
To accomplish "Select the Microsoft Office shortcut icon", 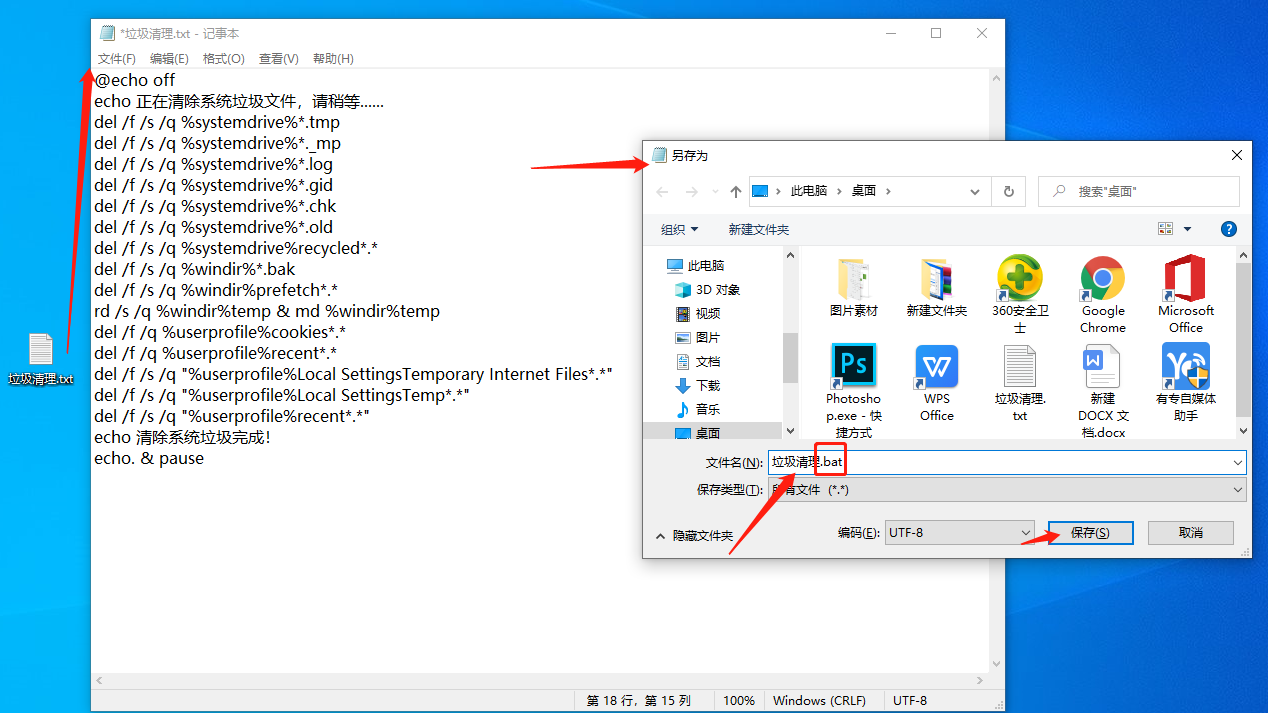I will pos(1185,279).
